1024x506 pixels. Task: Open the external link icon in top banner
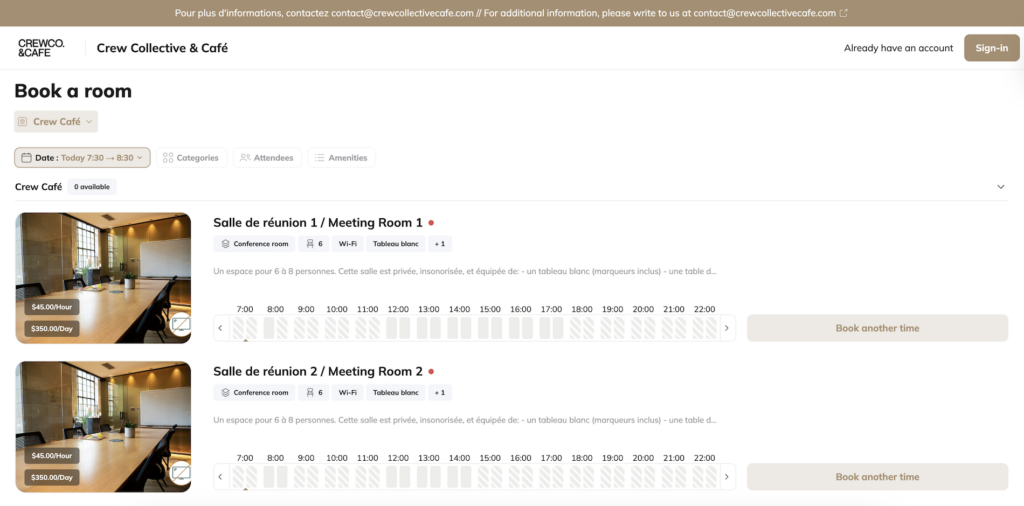click(844, 13)
